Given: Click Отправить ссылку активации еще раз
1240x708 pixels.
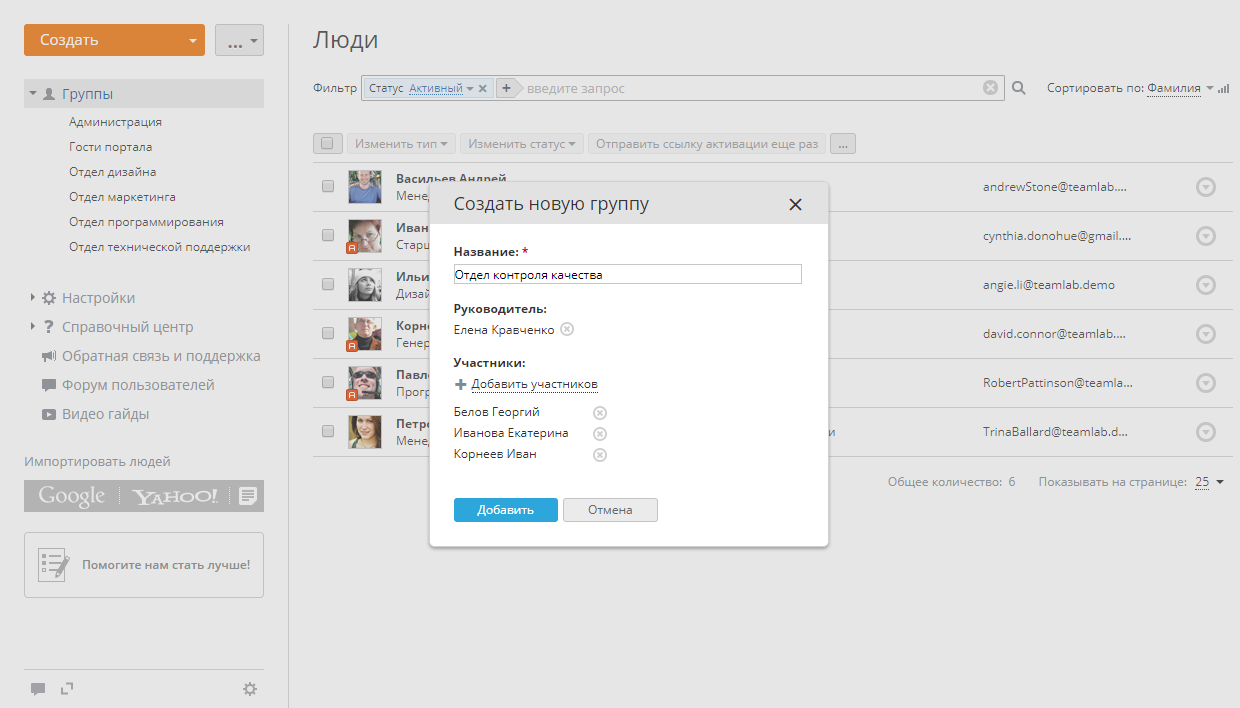Looking at the screenshot, I should [707, 144].
